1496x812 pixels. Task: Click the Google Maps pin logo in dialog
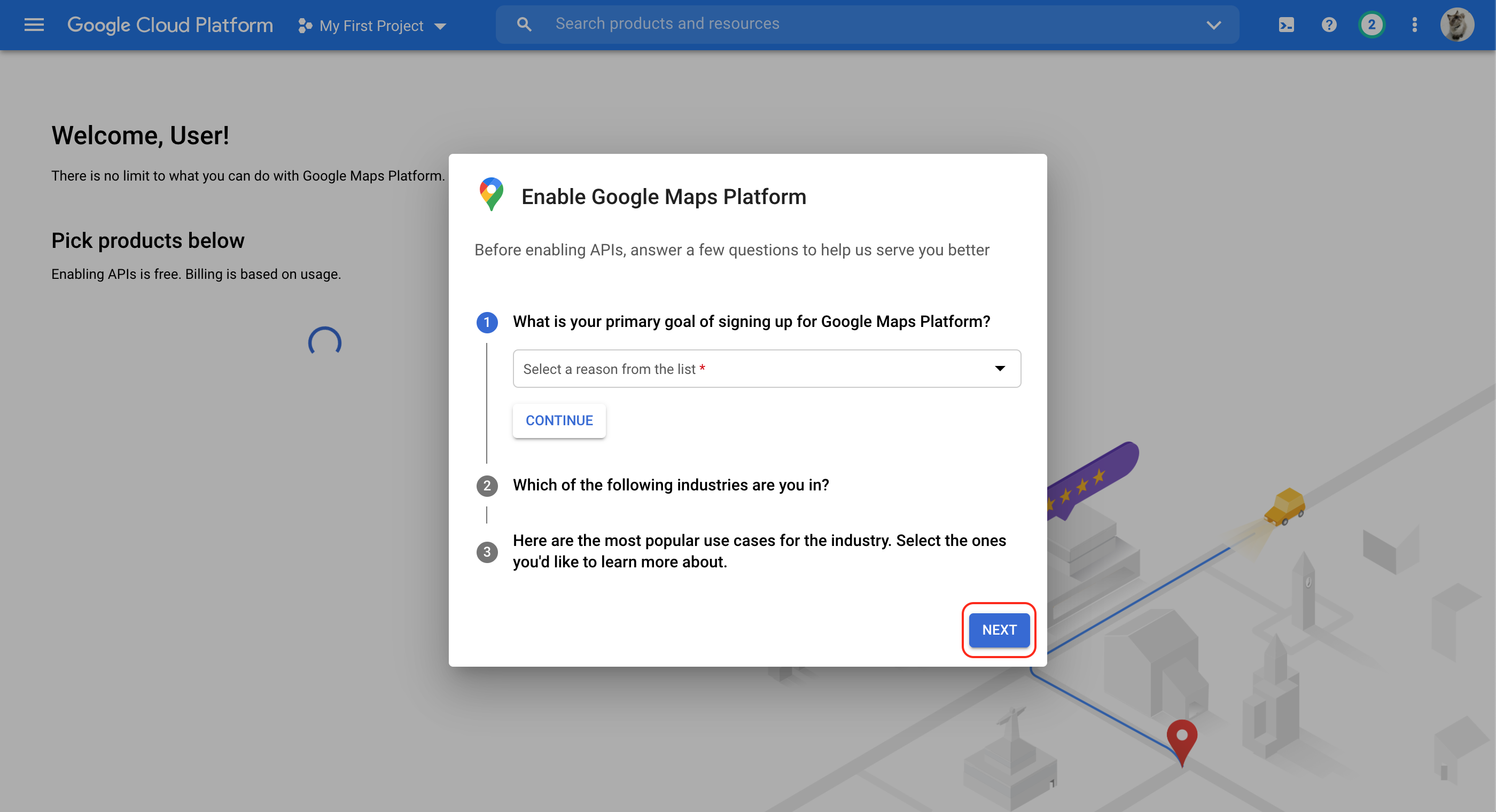pyautogui.click(x=492, y=194)
